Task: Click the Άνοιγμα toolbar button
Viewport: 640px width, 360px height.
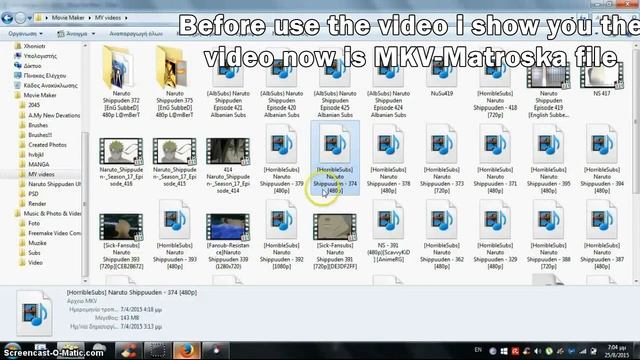Action: point(73,34)
